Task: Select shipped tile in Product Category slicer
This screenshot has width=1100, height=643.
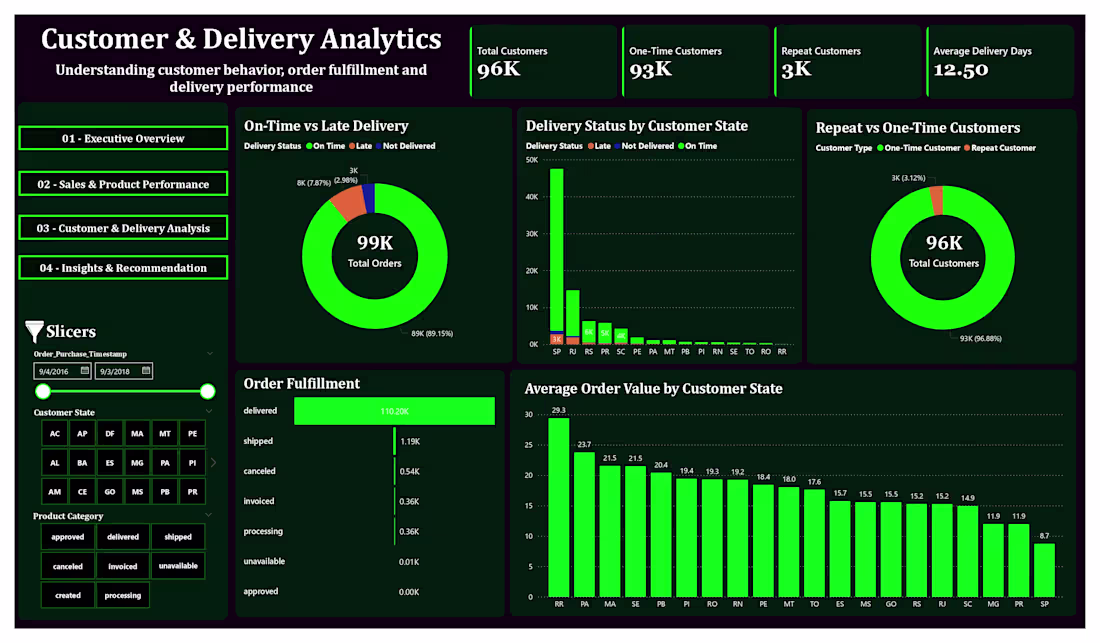Action: [x=178, y=536]
